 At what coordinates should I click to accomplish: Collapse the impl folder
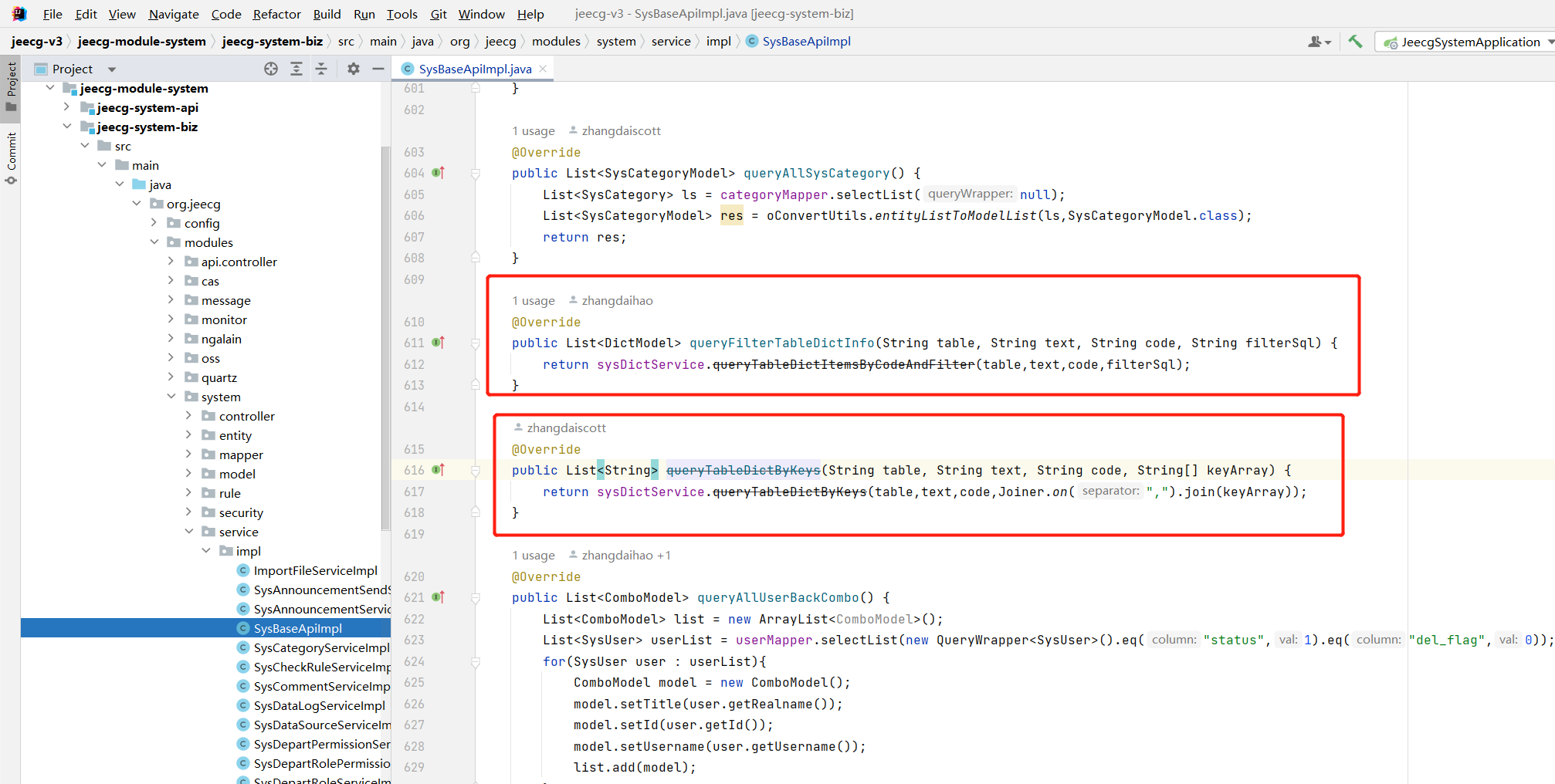point(206,551)
